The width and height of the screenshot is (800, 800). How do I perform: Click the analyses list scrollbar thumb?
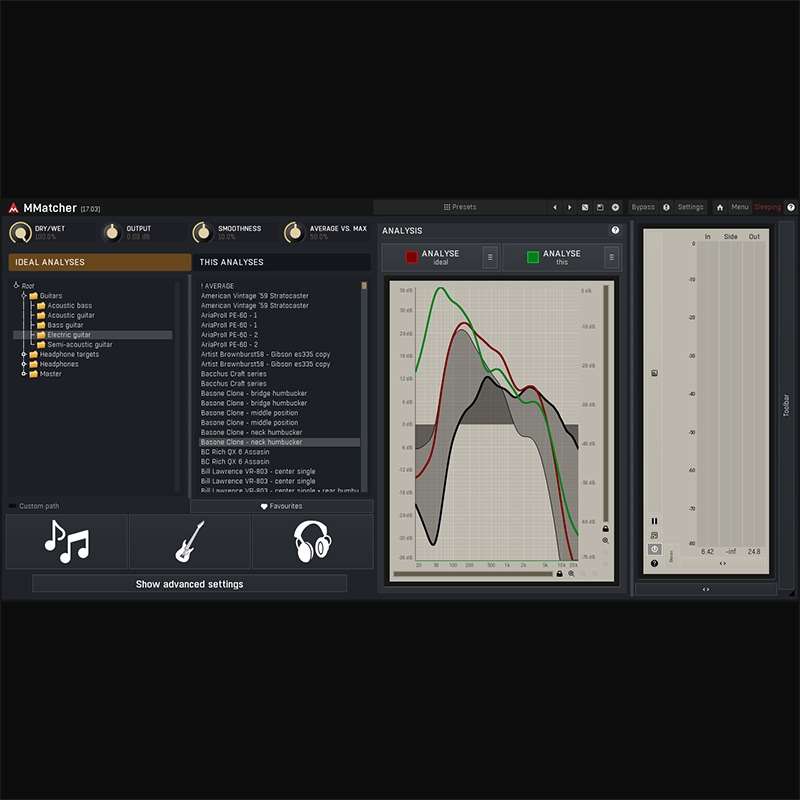point(364,286)
